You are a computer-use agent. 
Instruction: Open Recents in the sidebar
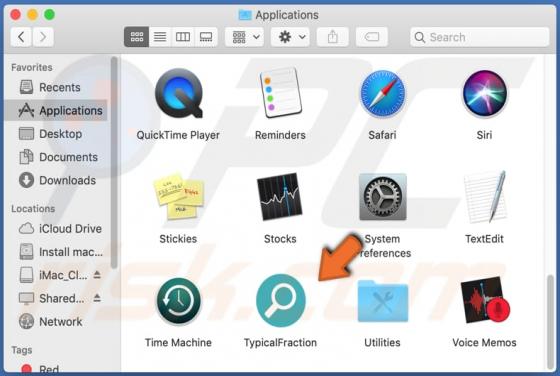(56, 87)
